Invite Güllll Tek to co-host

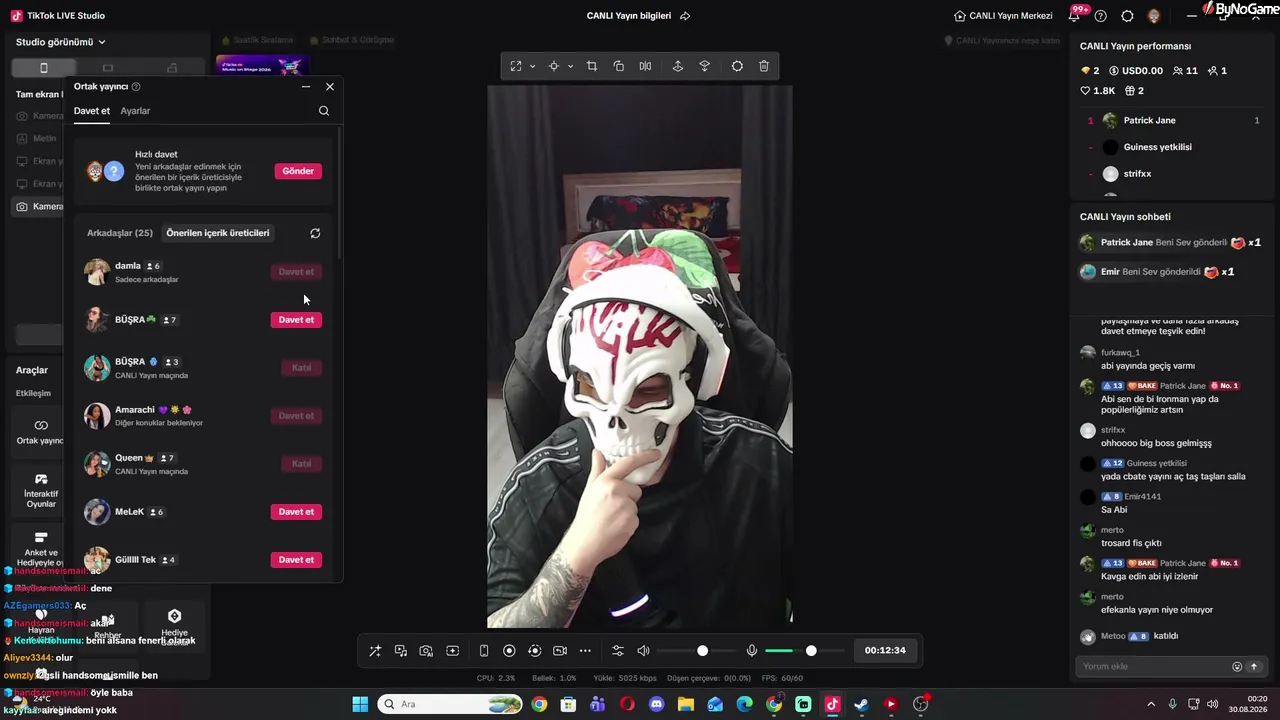tap(296, 560)
